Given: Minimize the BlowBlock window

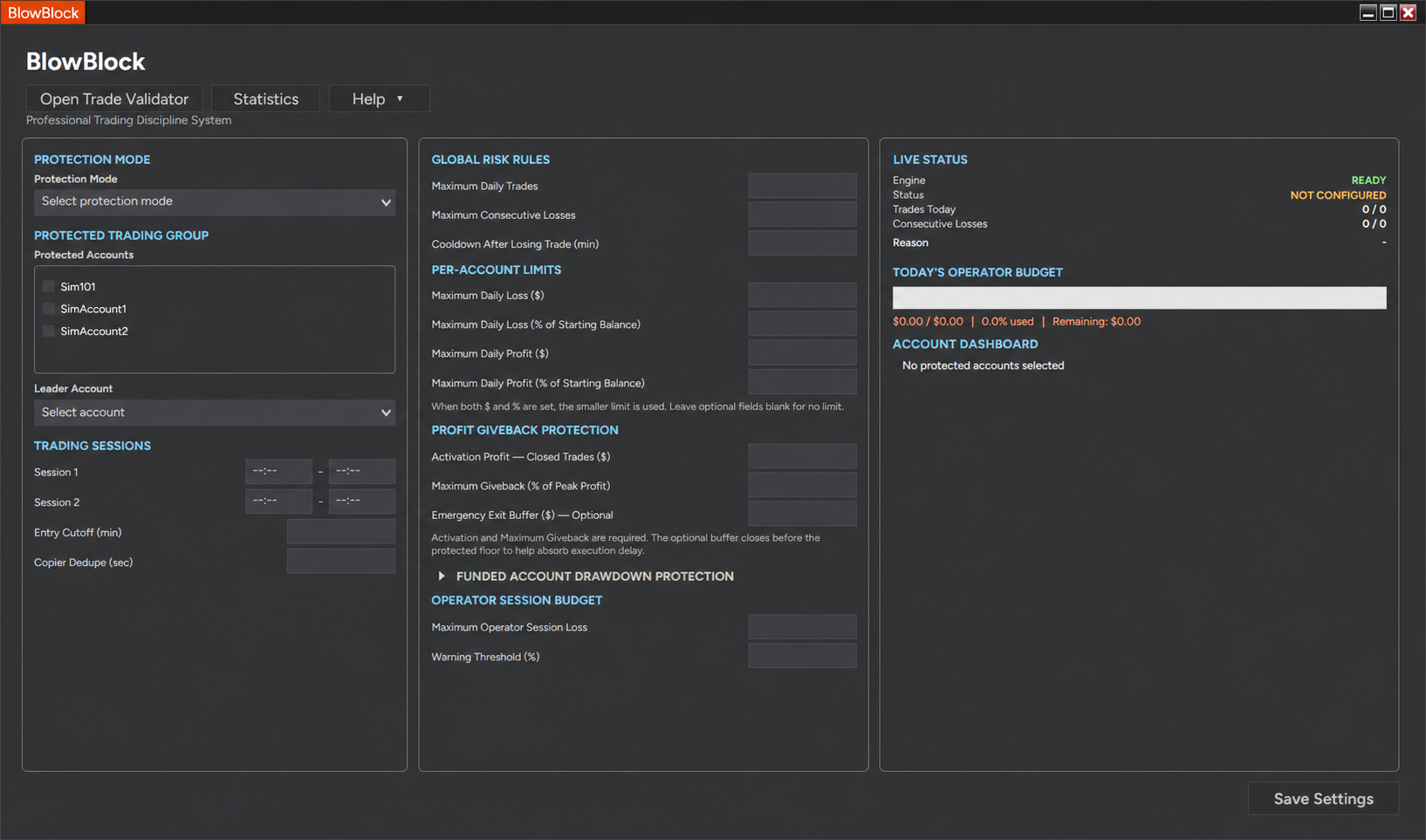Looking at the screenshot, I should click(1368, 12).
